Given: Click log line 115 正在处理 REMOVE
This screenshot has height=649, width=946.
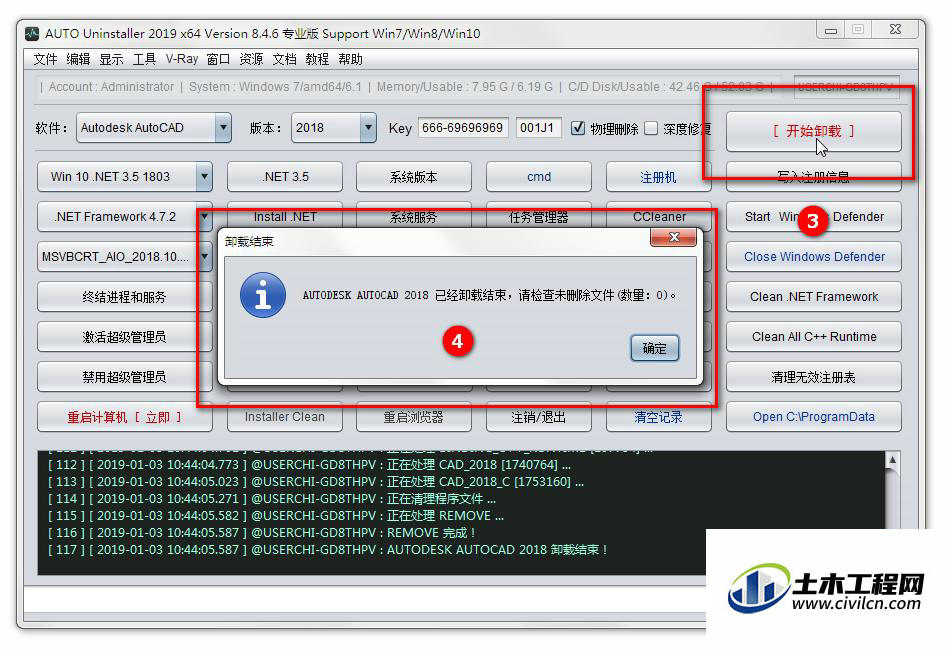Looking at the screenshot, I should 276,516.
